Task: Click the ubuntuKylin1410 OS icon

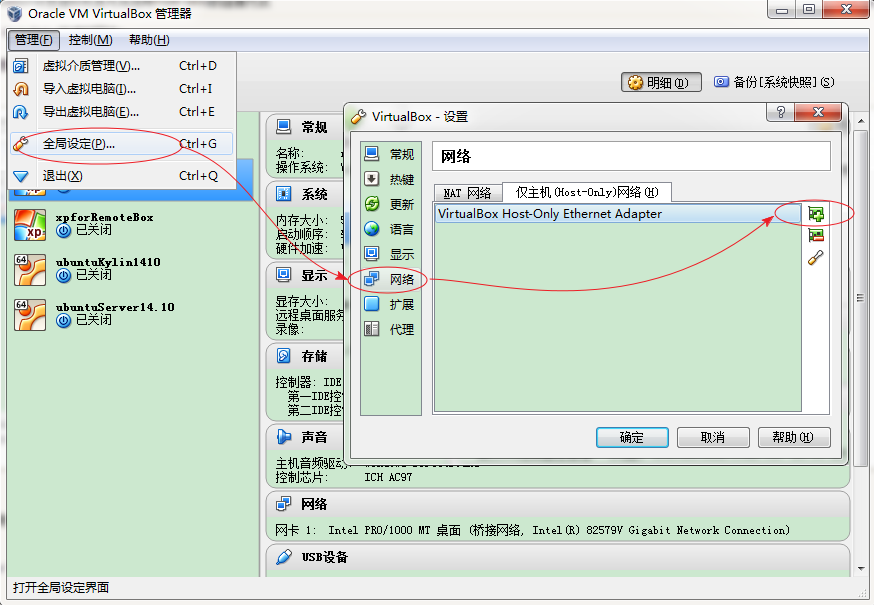Action: pos(30,270)
